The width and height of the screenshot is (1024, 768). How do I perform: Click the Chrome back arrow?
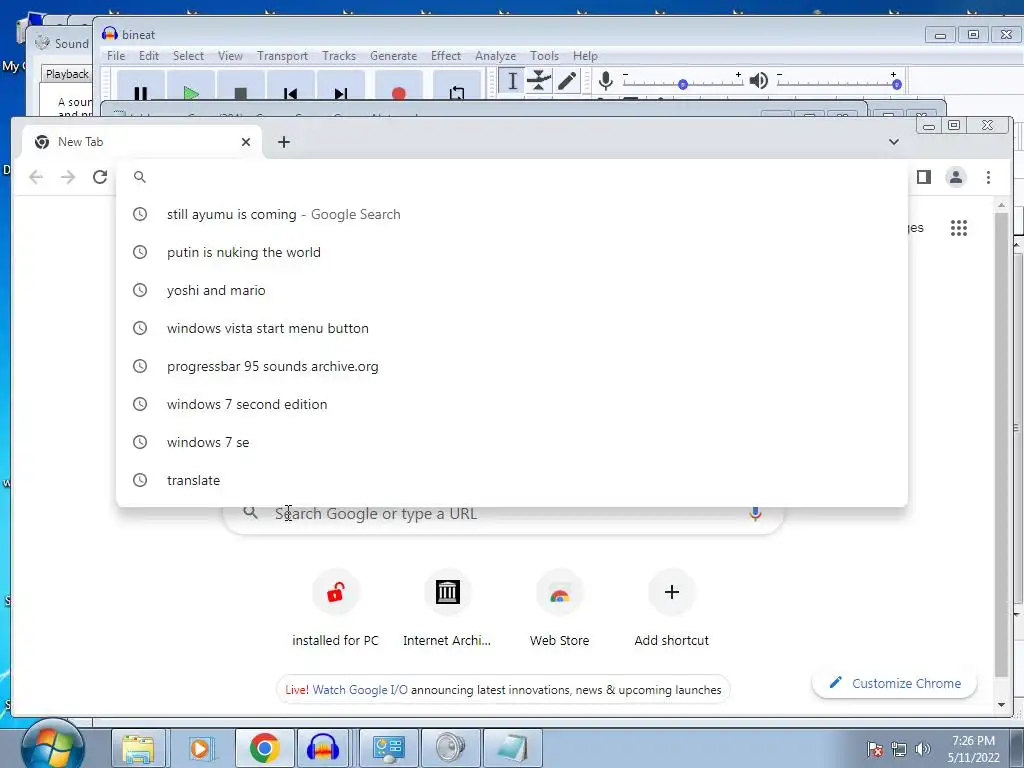(x=36, y=177)
